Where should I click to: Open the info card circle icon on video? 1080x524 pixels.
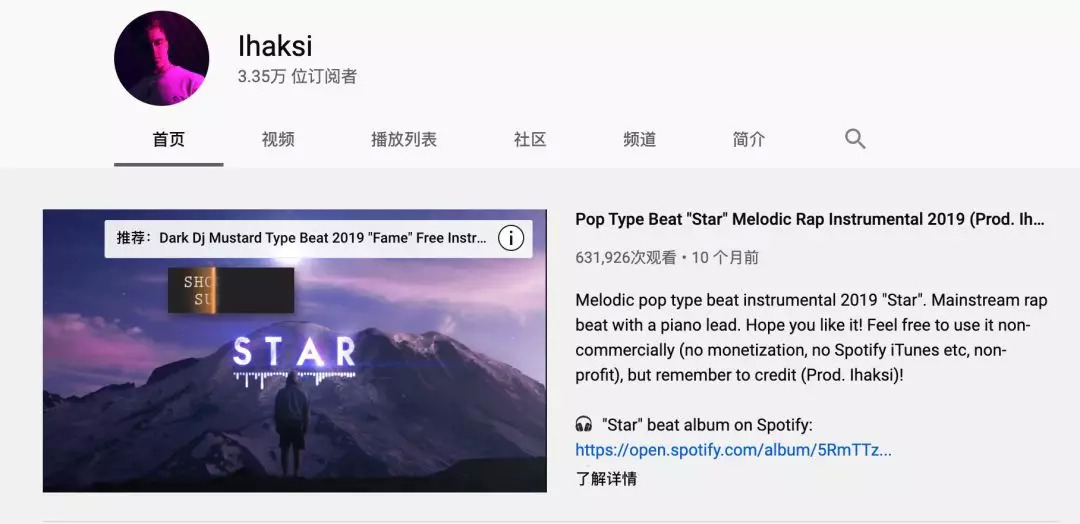[510, 239]
